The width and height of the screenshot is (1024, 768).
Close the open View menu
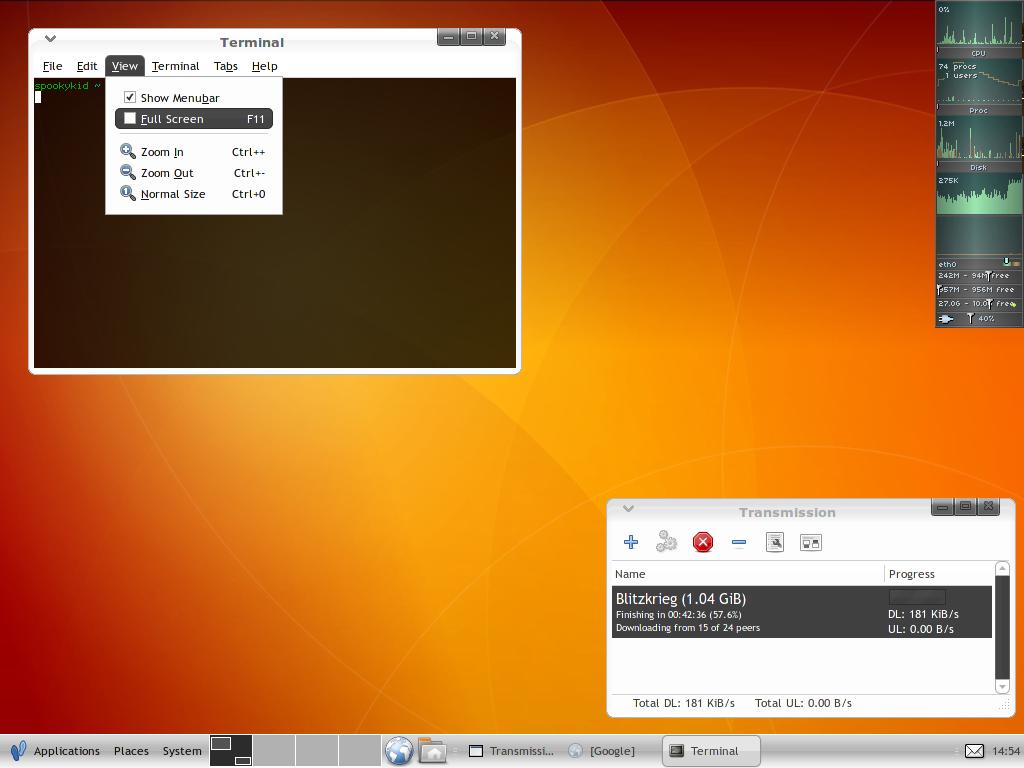125,66
